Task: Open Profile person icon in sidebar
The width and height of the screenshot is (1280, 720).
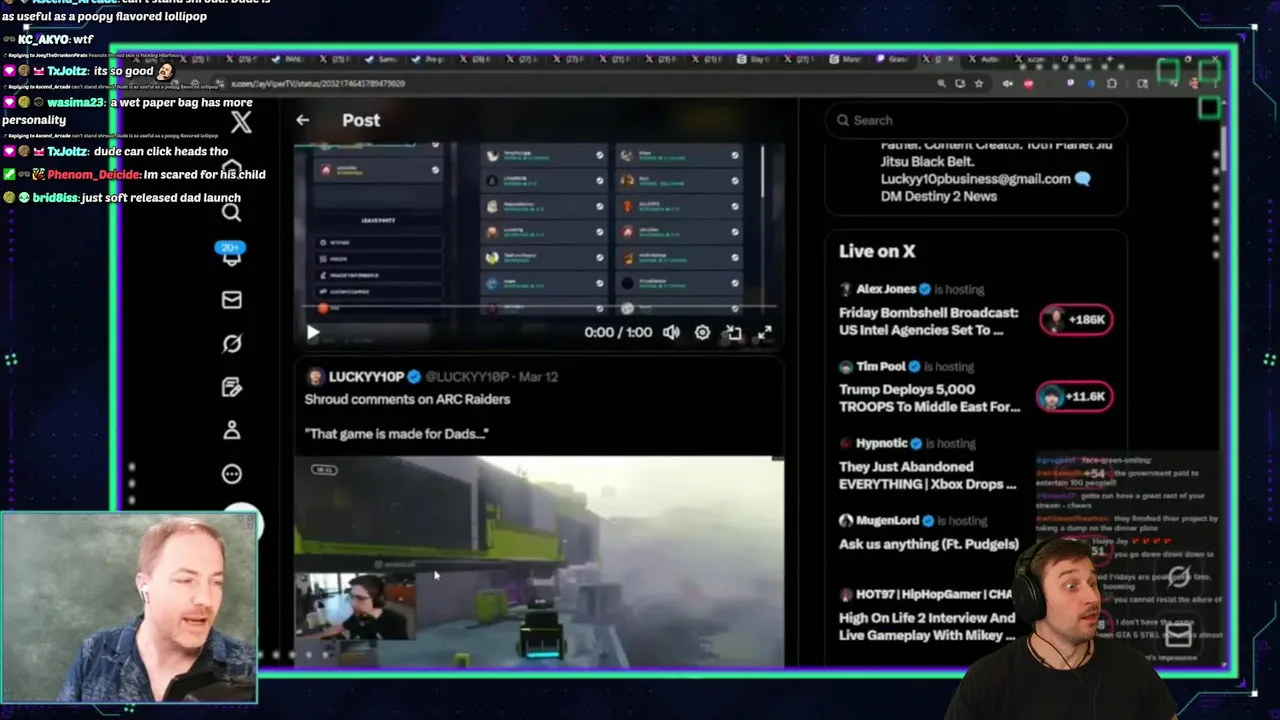Action: (x=231, y=430)
